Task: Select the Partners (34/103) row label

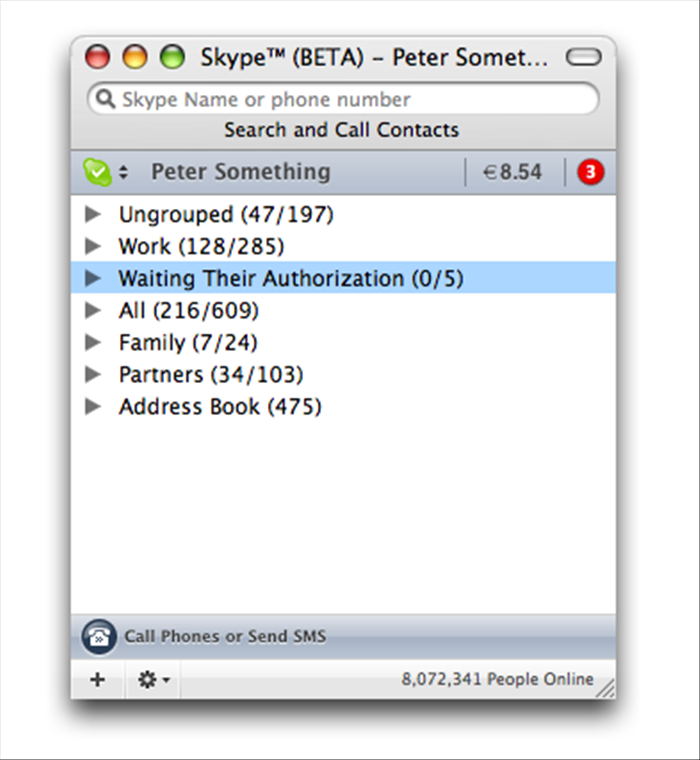Action: coord(211,375)
